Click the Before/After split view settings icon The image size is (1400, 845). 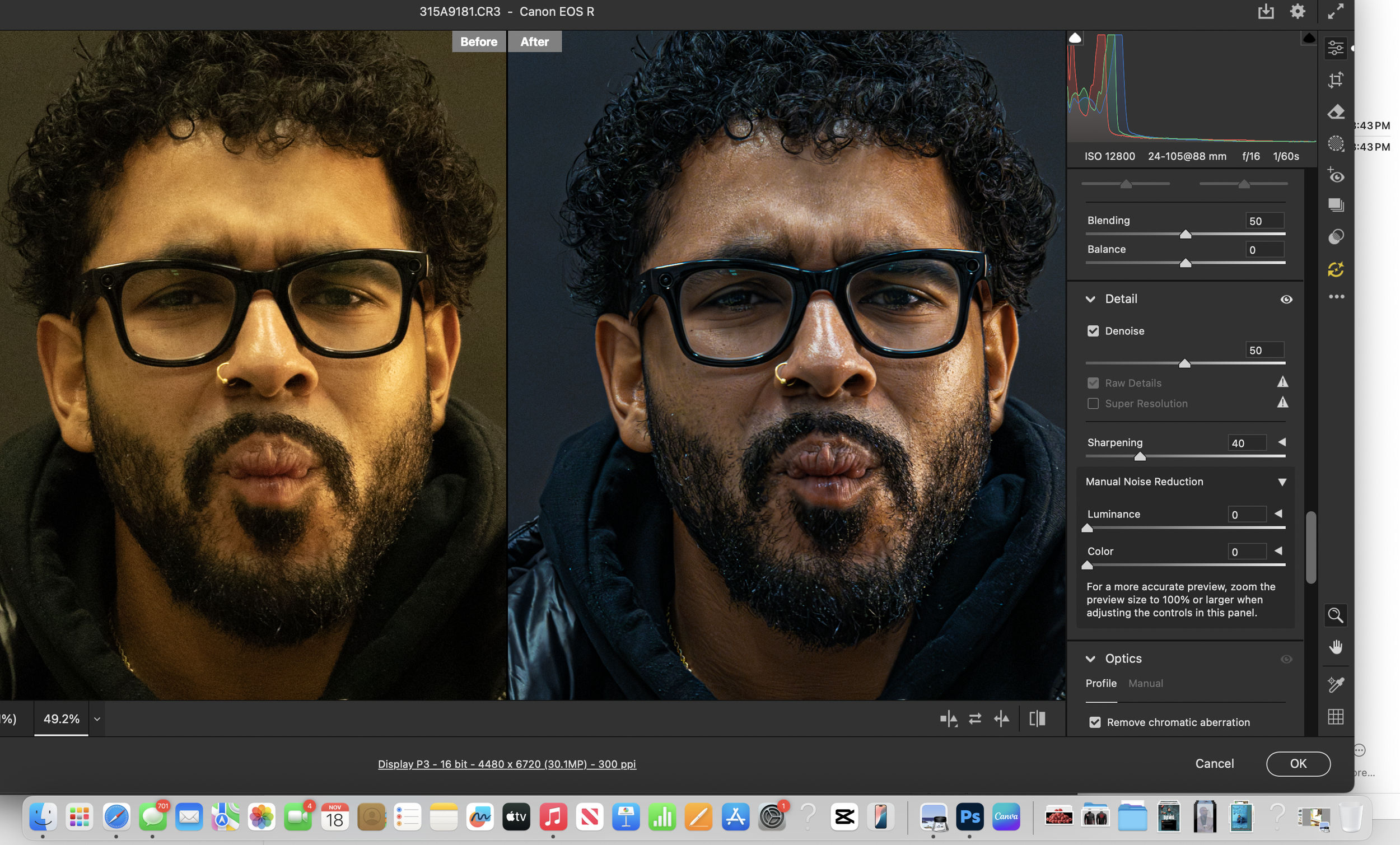948,719
